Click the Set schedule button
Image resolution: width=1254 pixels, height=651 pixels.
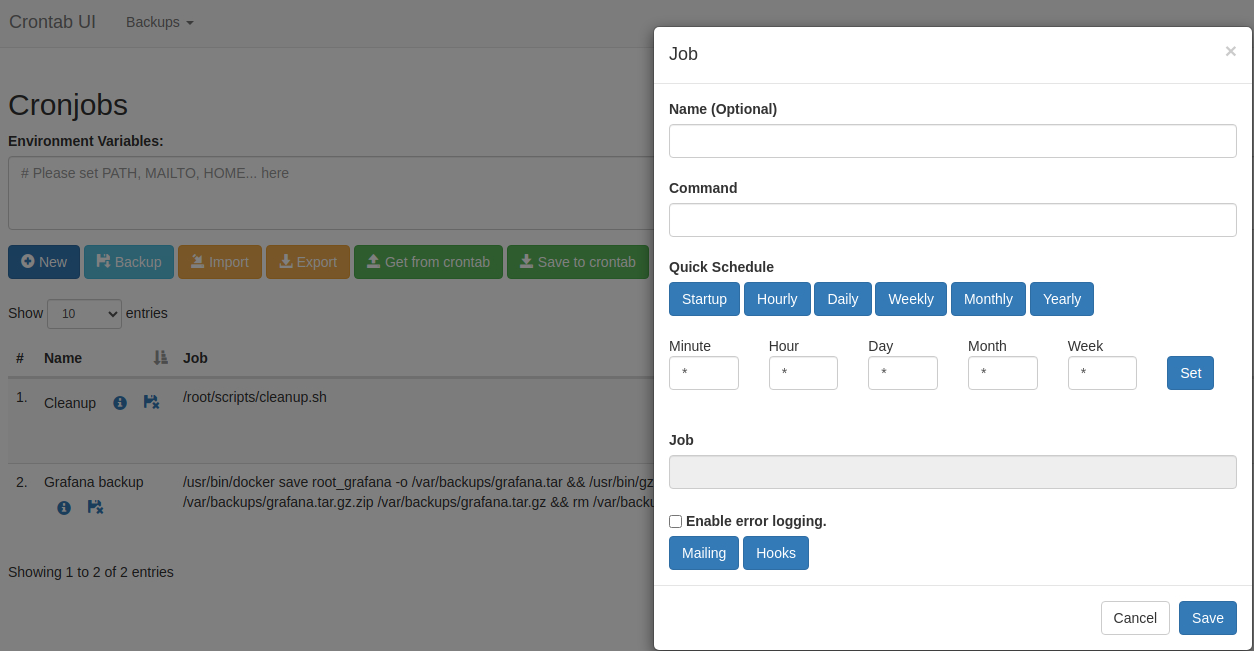[1190, 373]
